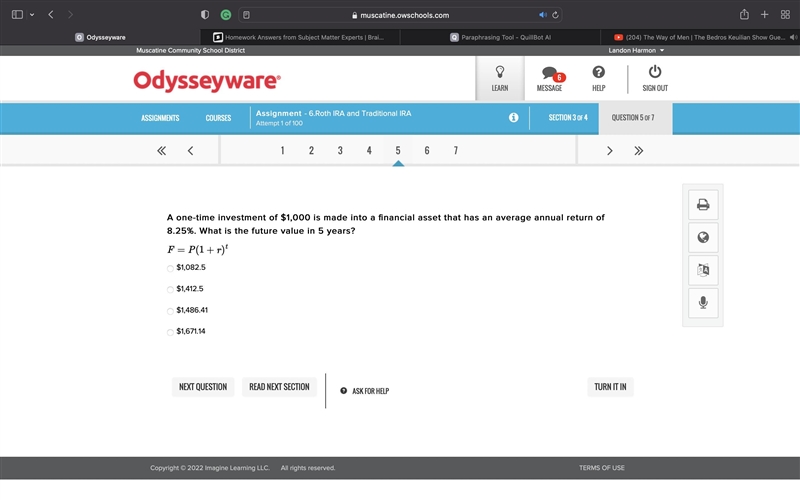The height and width of the screenshot is (500, 800).
Task: Mute audio with address bar speaker icon
Action: click(x=542, y=15)
